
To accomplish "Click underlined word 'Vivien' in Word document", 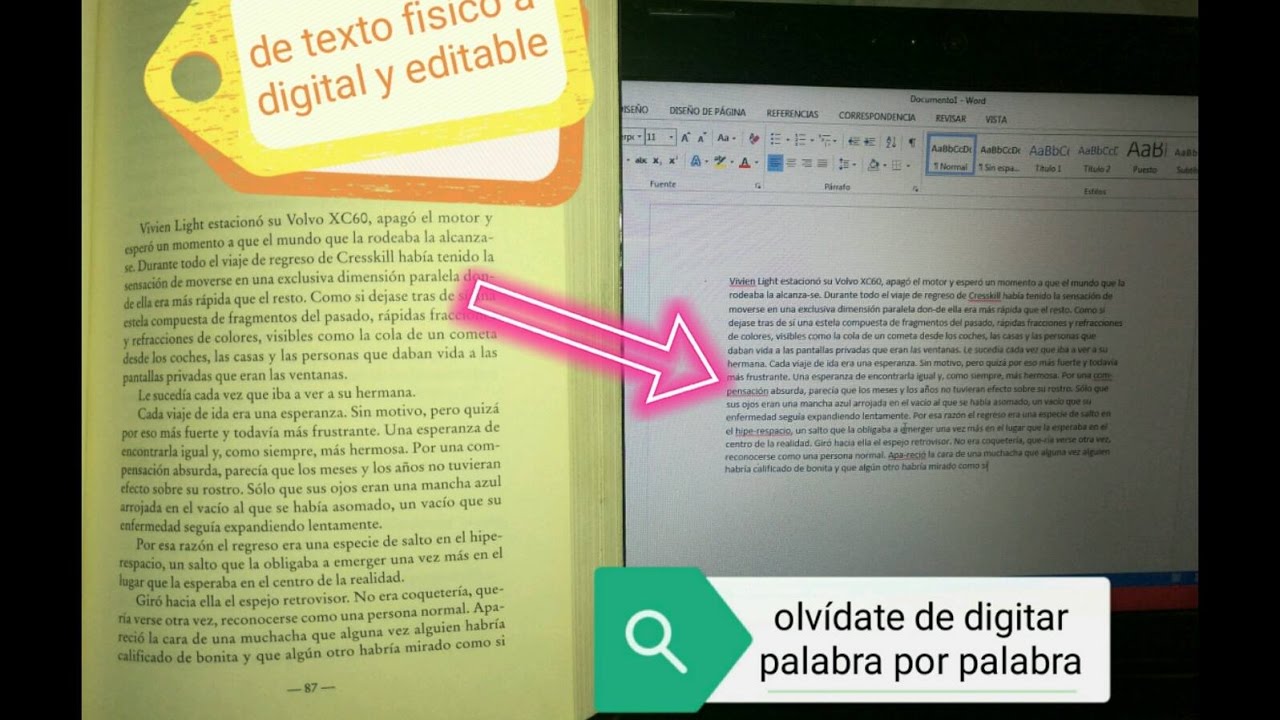I will (742, 282).
